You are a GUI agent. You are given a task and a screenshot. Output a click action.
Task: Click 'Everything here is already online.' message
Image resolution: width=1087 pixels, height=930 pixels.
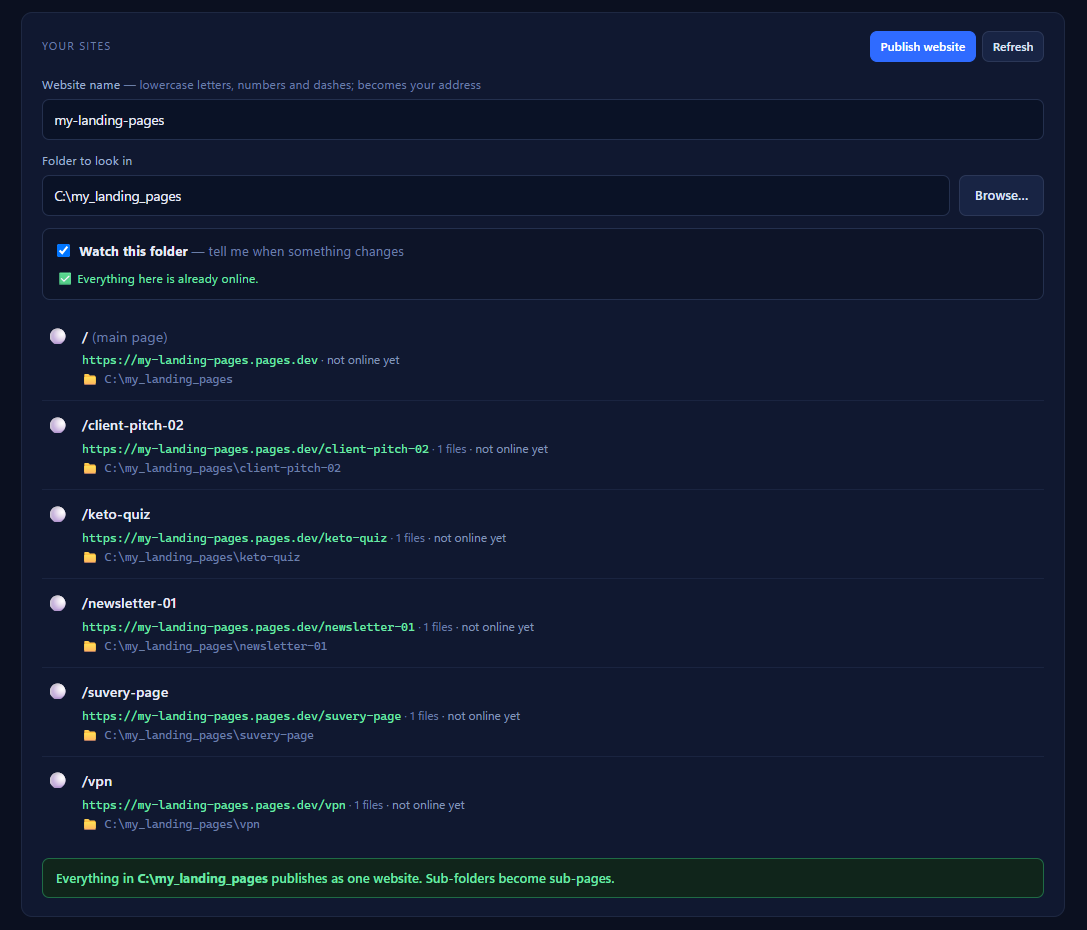coord(168,279)
